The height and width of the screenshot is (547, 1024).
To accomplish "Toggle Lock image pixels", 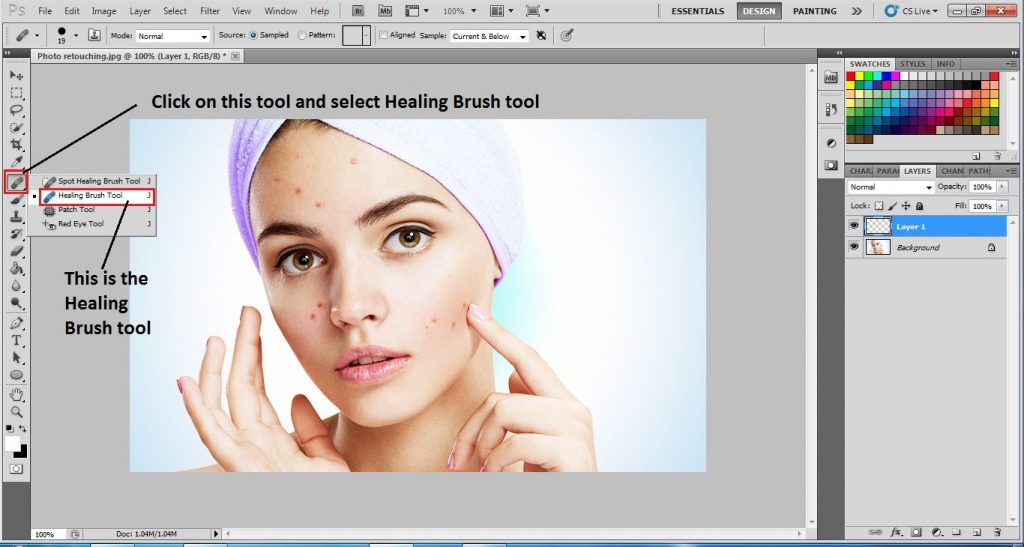I will click(892, 206).
